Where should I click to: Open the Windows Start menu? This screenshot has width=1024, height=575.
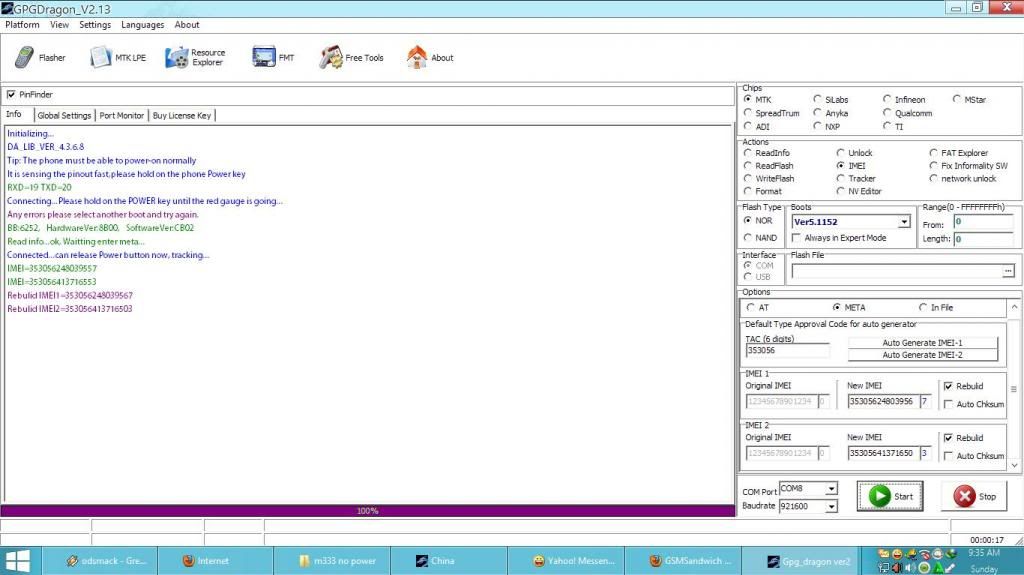point(18,560)
